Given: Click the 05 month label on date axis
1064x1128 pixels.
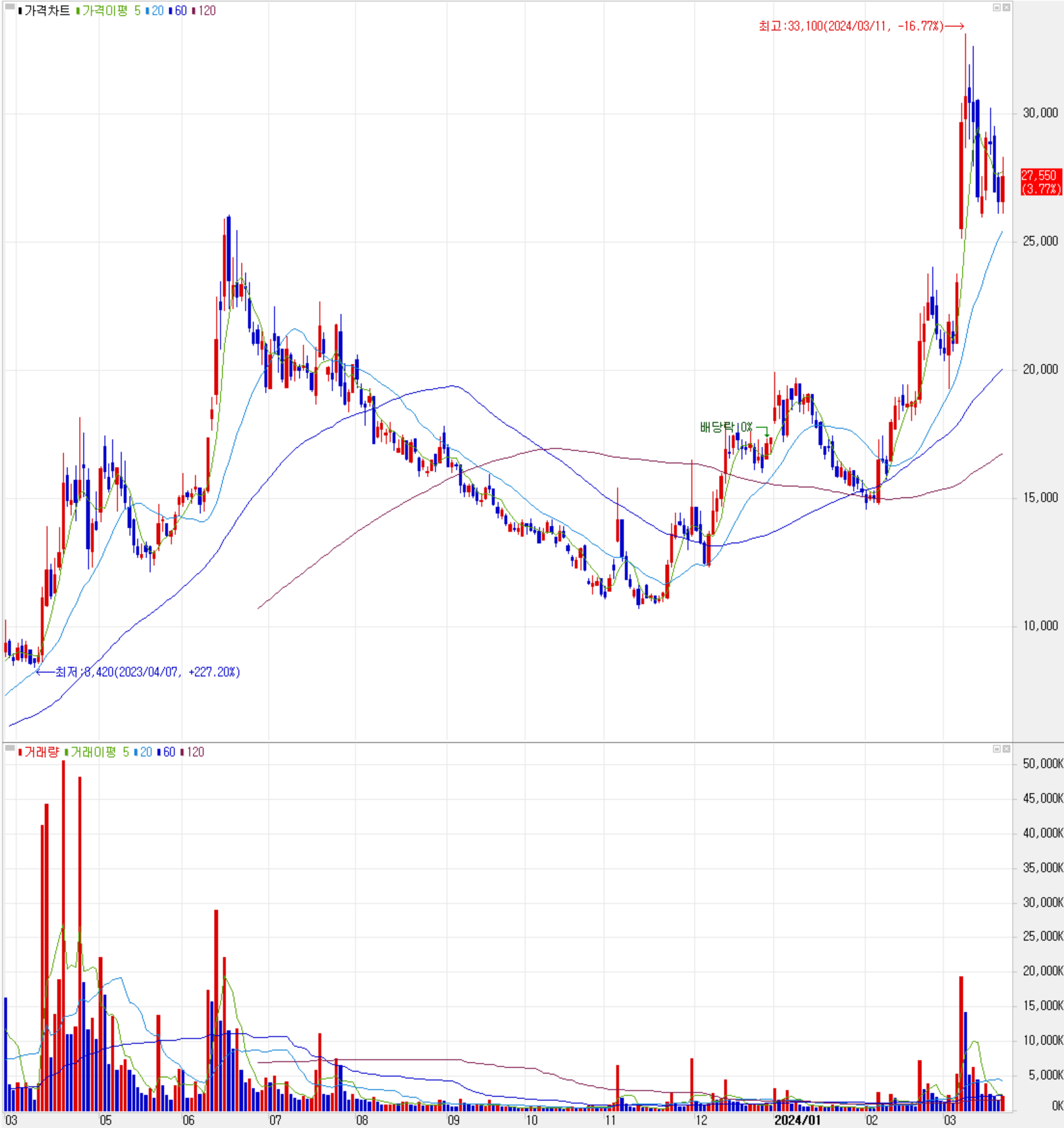Looking at the screenshot, I should (x=105, y=1120).
